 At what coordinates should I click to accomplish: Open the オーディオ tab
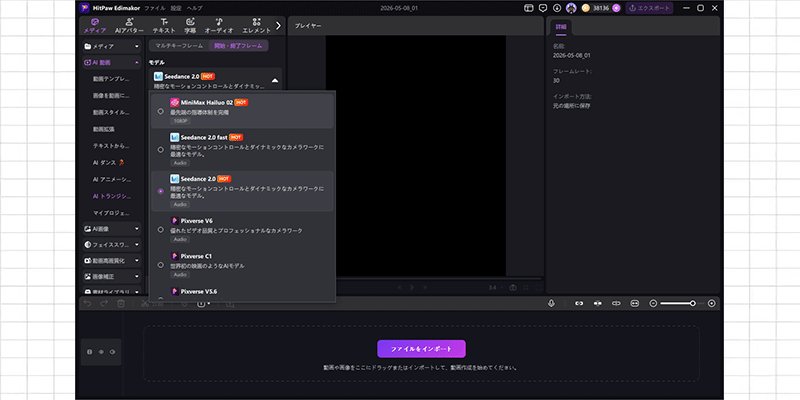point(219,26)
